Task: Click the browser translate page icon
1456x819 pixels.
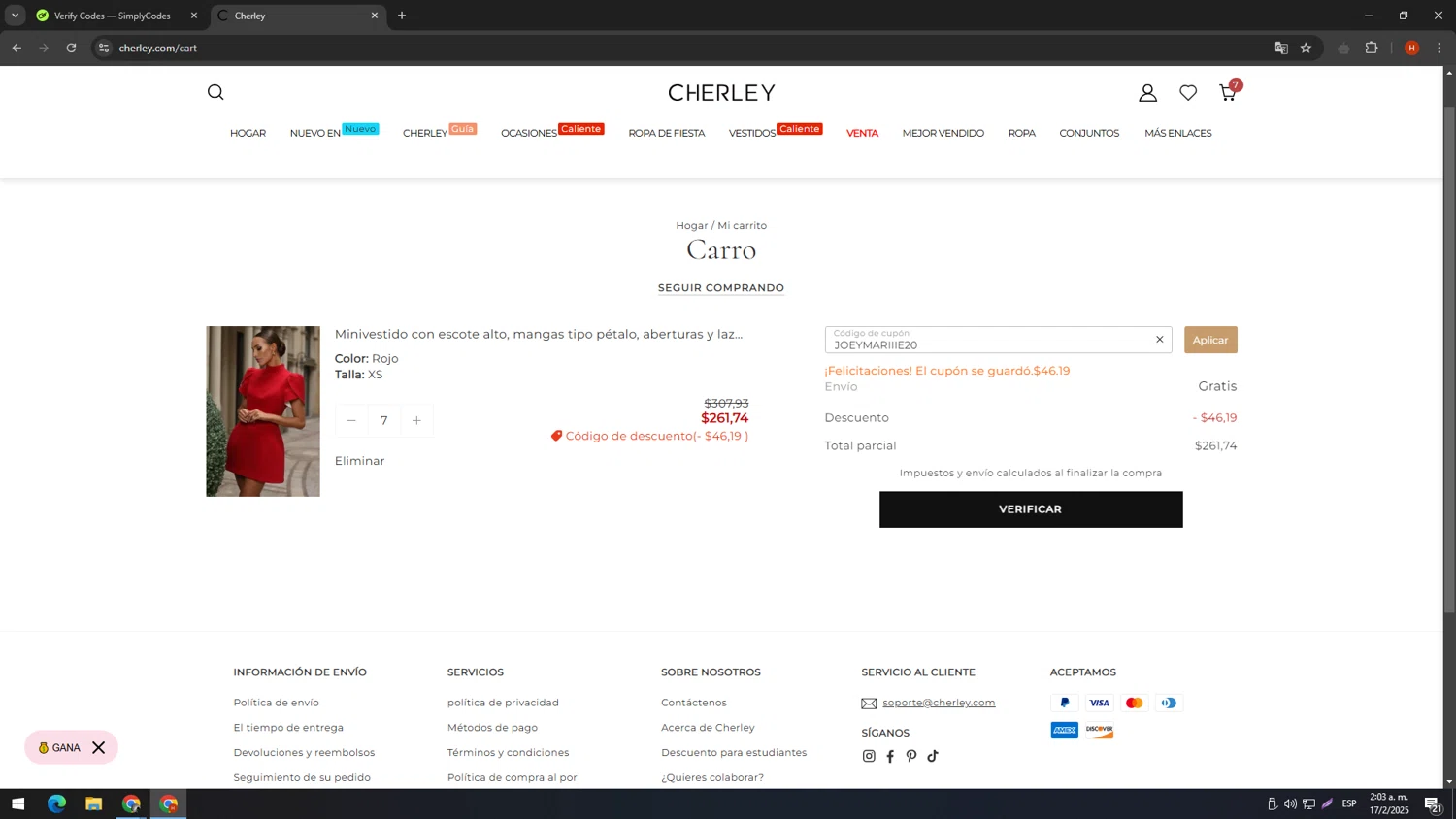Action: coord(1281,48)
